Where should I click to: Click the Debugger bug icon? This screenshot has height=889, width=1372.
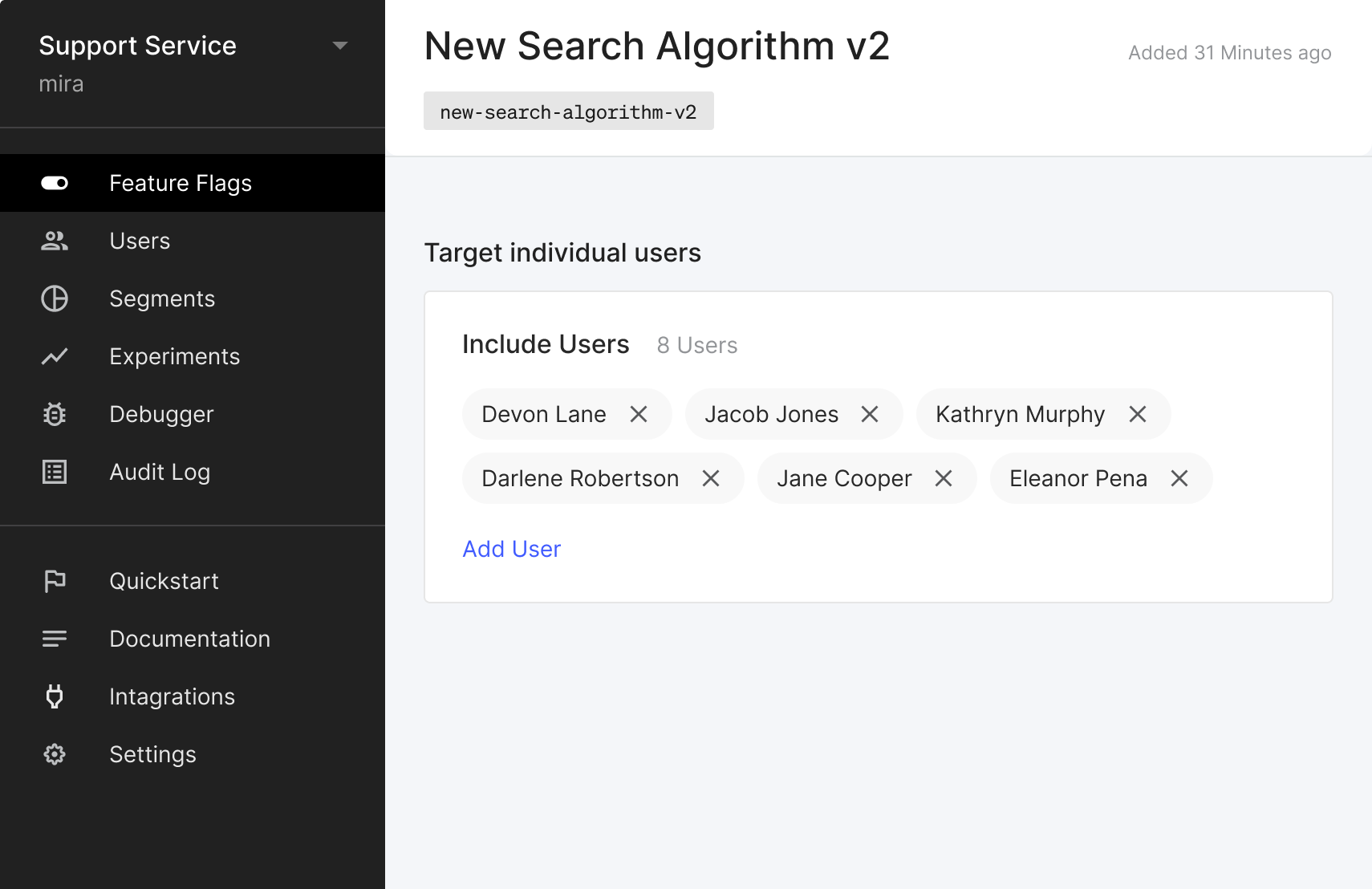(x=55, y=414)
